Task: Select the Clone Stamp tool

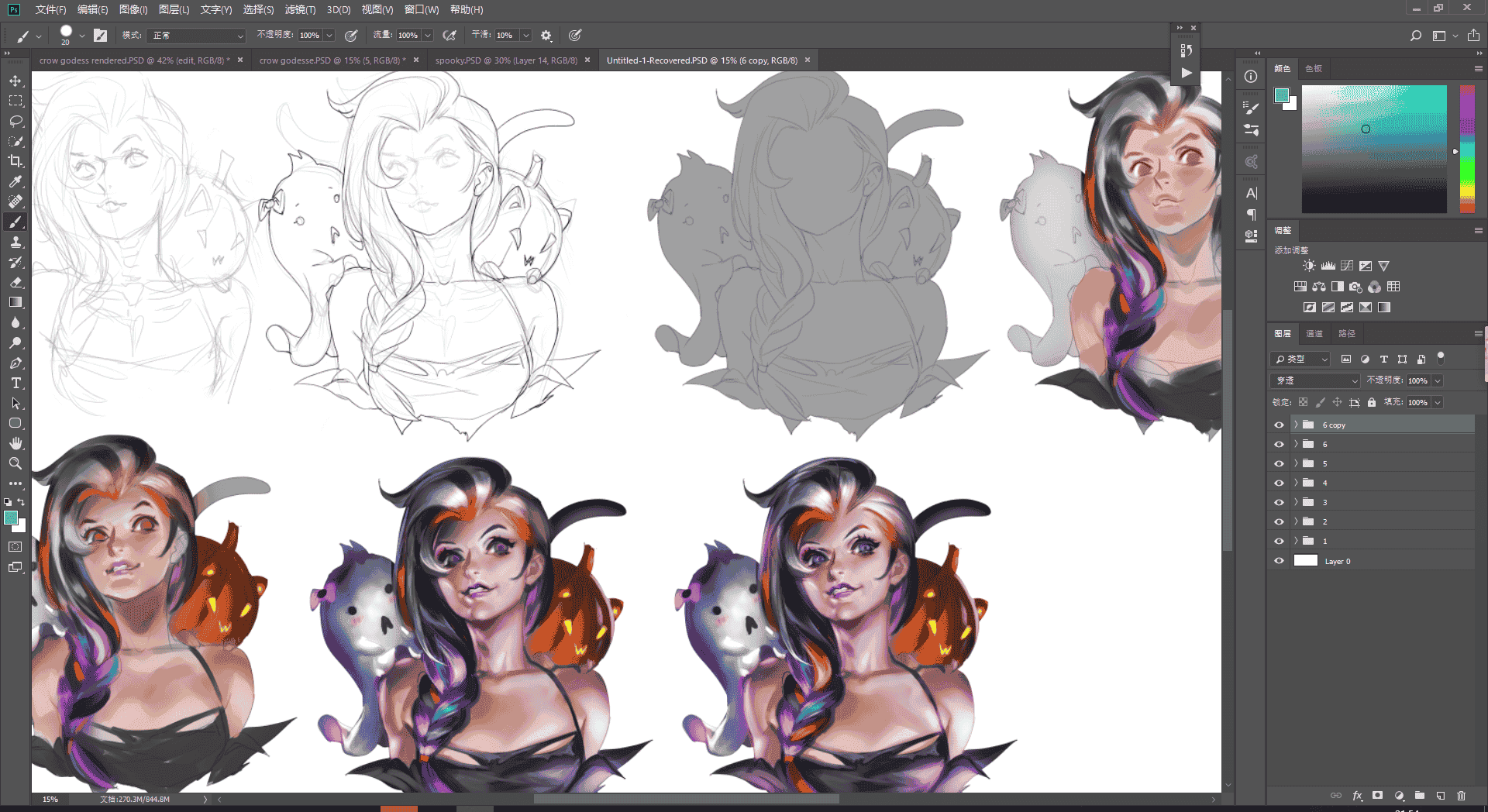Action: (x=15, y=242)
